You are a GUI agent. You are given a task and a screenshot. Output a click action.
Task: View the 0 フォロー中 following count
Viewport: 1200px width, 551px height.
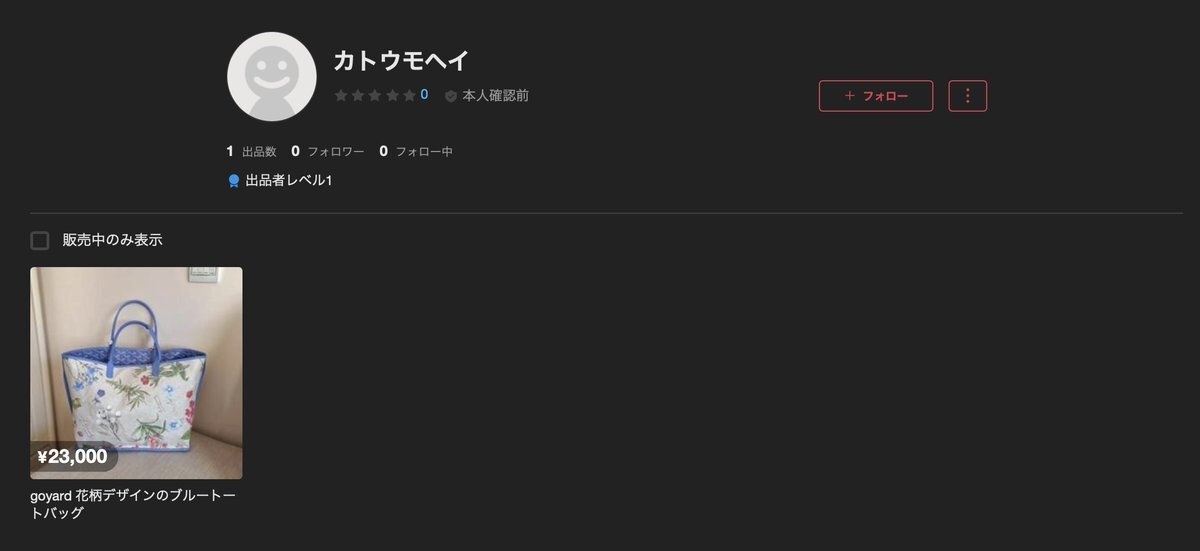click(x=416, y=151)
